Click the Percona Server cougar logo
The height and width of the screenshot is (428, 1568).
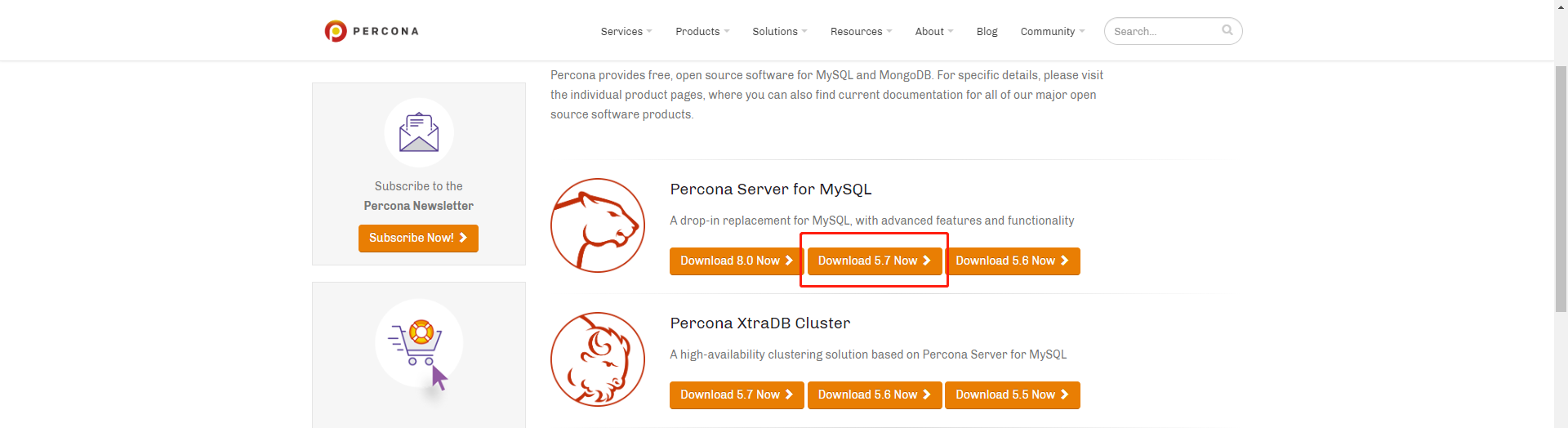[x=598, y=225]
